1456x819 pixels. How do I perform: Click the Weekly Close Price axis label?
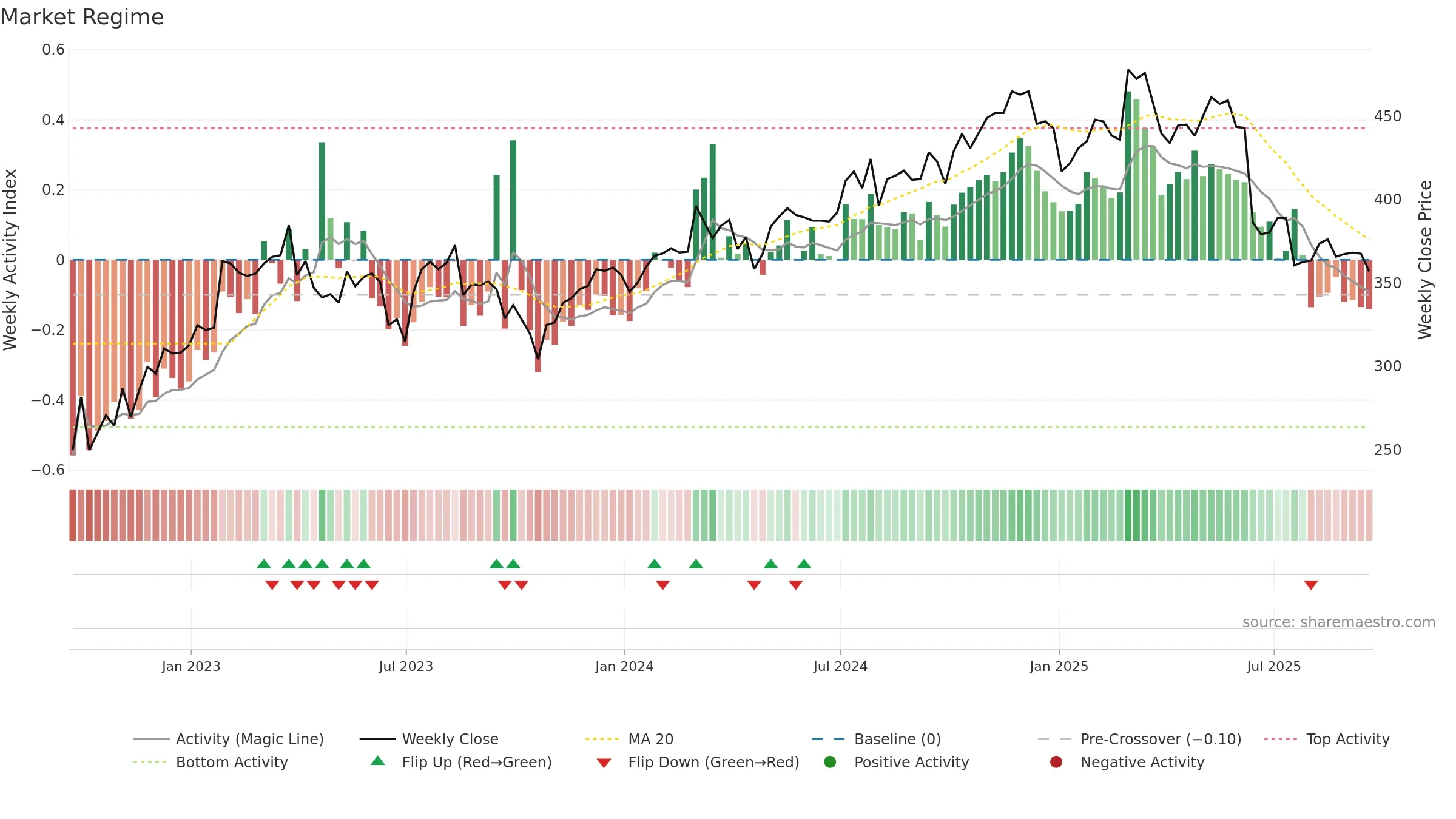pyautogui.click(x=1424, y=260)
